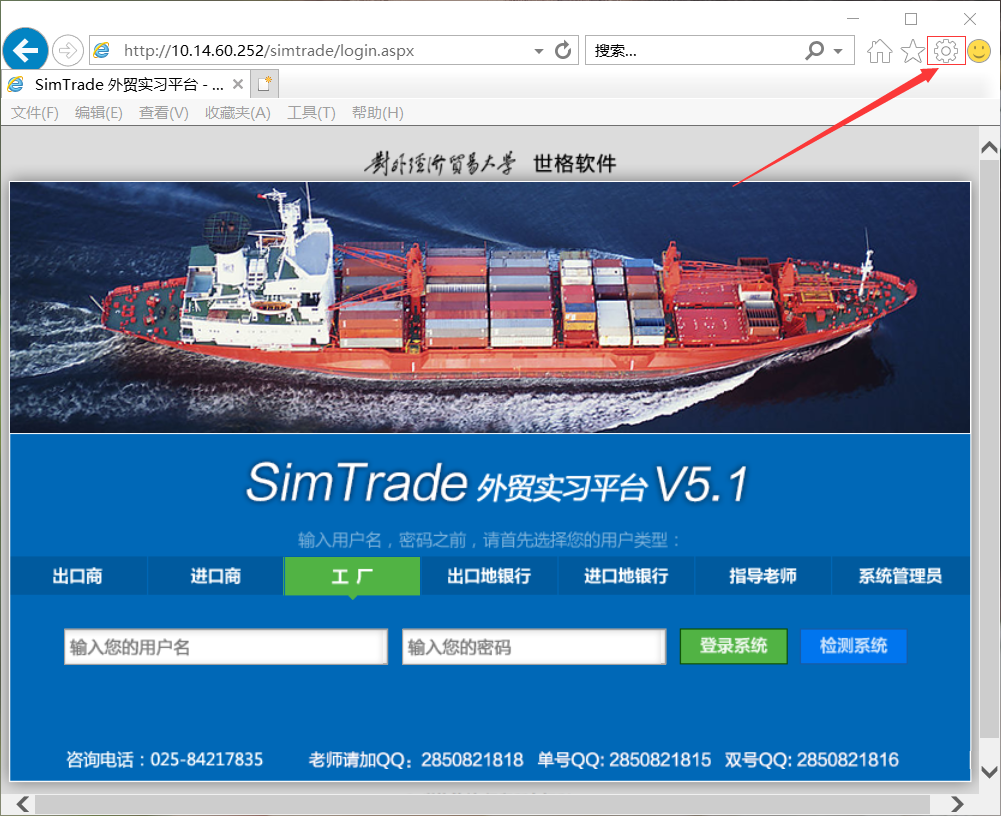Click the 咨询电话：025-84217835 text
1001x816 pixels.
(165, 759)
